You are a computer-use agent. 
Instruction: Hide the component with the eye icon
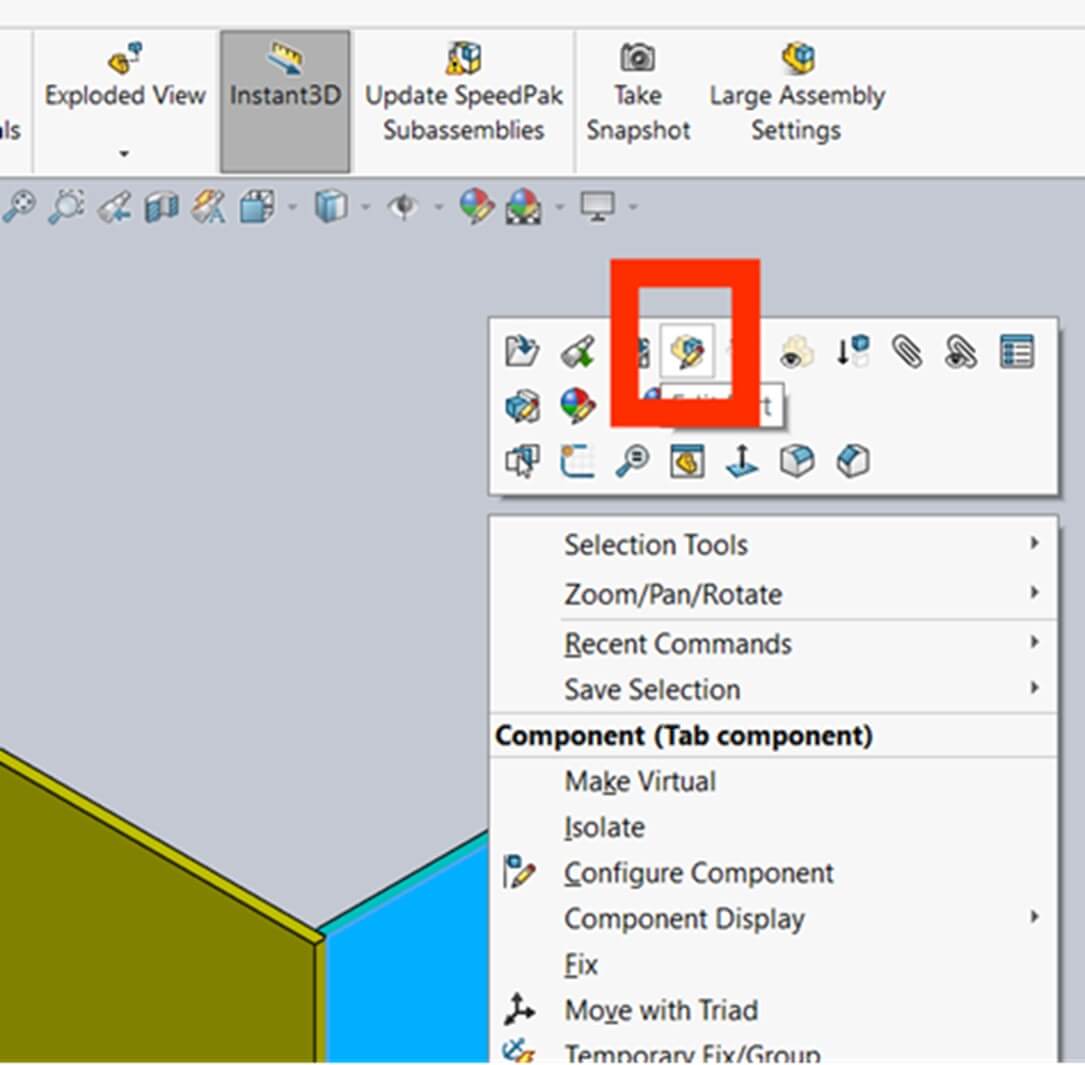(x=793, y=352)
